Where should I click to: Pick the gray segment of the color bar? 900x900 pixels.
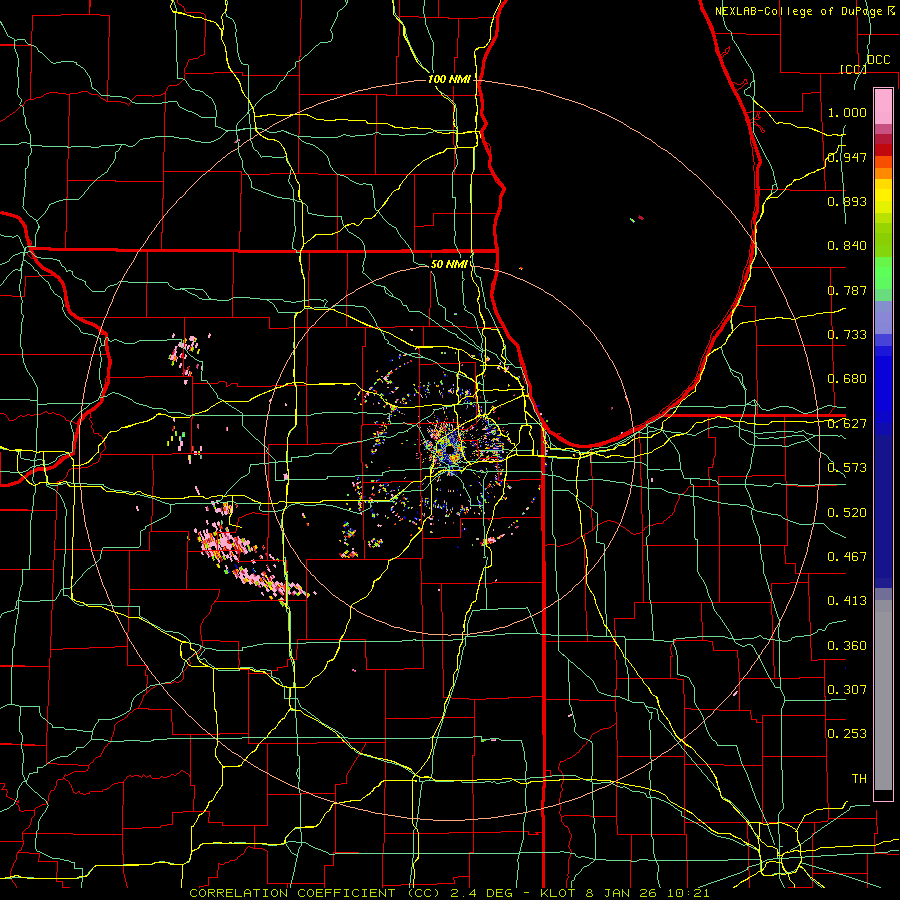pyautogui.click(x=883, y=695)
